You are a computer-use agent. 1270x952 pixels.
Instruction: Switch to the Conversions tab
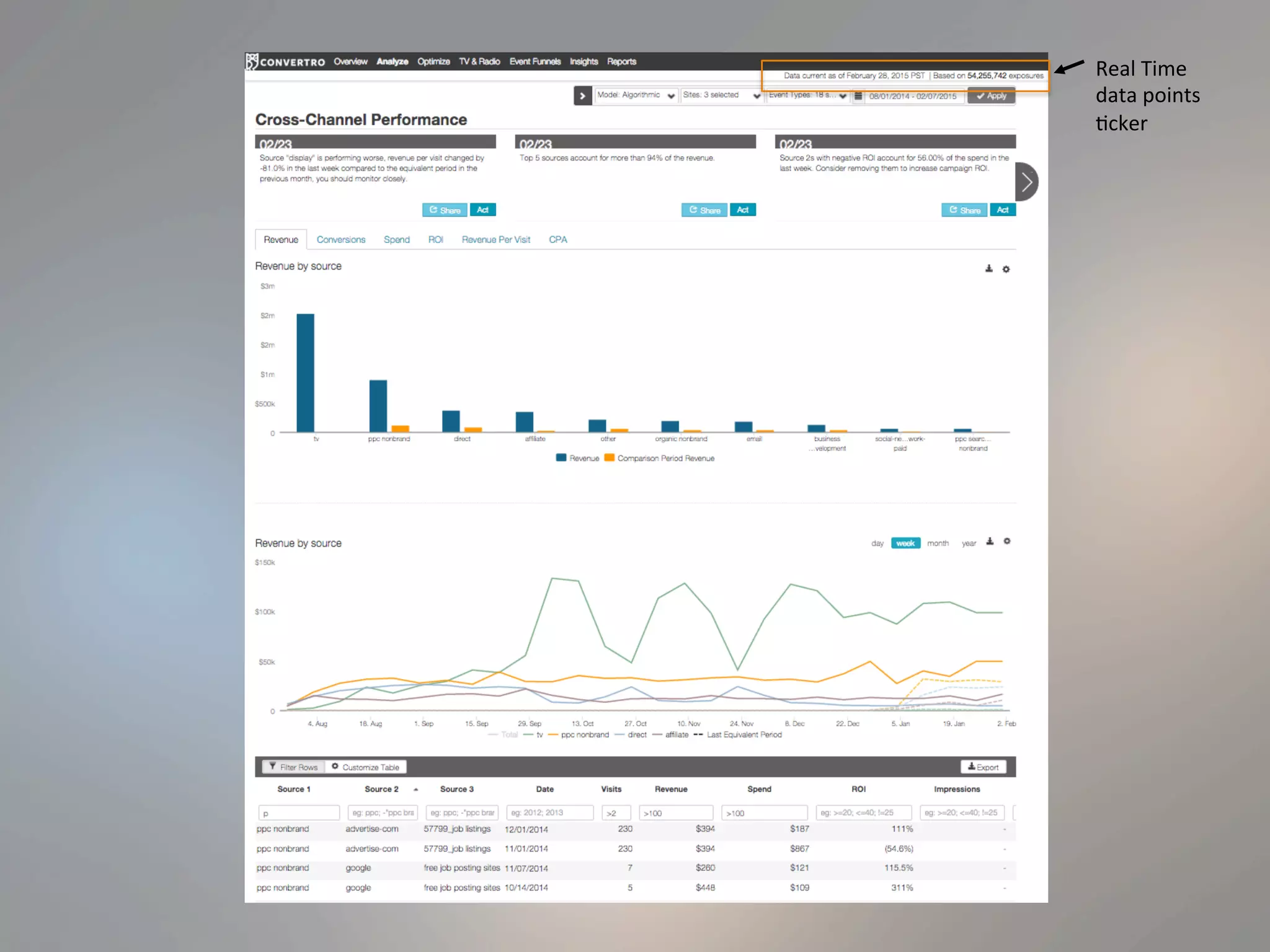point(340,240)
